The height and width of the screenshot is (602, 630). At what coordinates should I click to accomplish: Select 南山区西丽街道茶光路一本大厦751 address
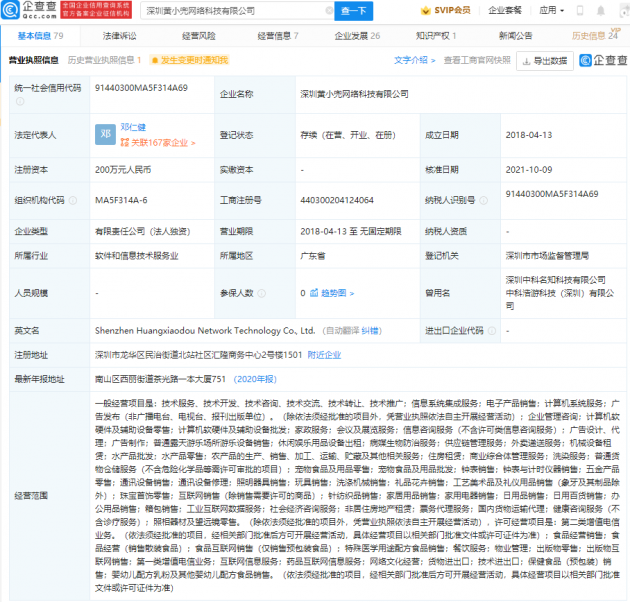click(160, 379)
